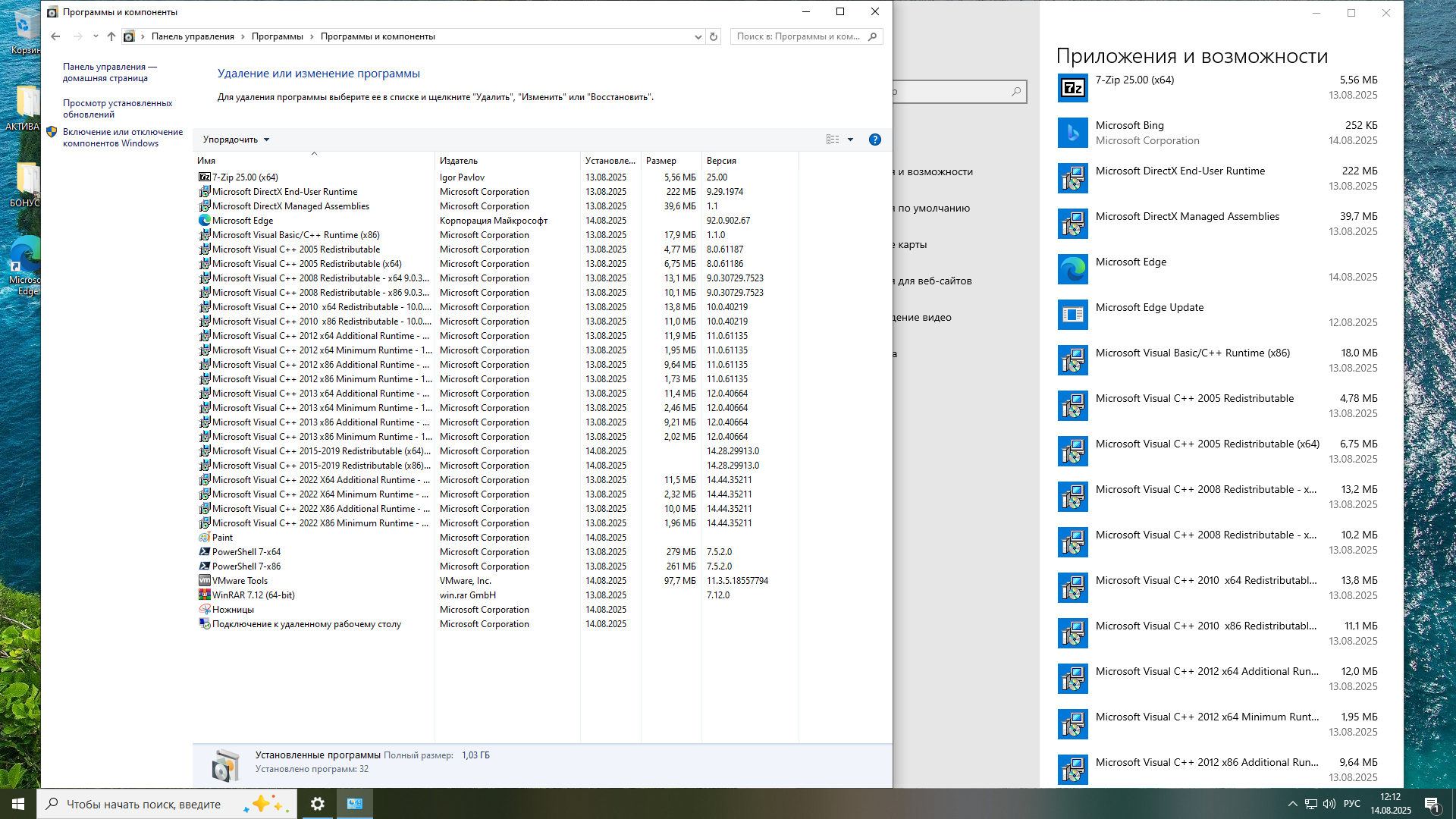Select the VMware Tools row name
The width and height of the screenshot is (1456, 819).
(240, 581)
